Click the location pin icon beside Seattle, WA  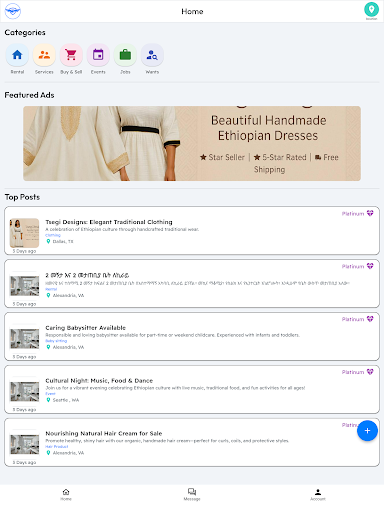(48, 400)
